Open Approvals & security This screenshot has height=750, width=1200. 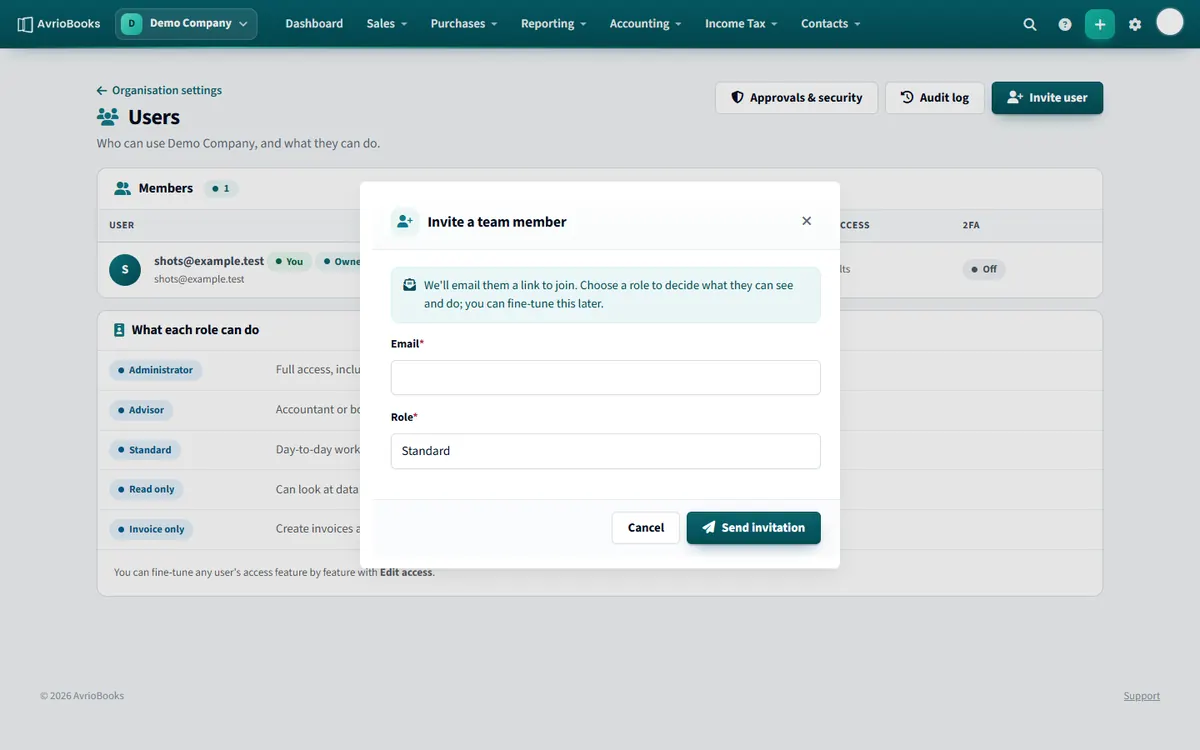(x=796, y=98)
